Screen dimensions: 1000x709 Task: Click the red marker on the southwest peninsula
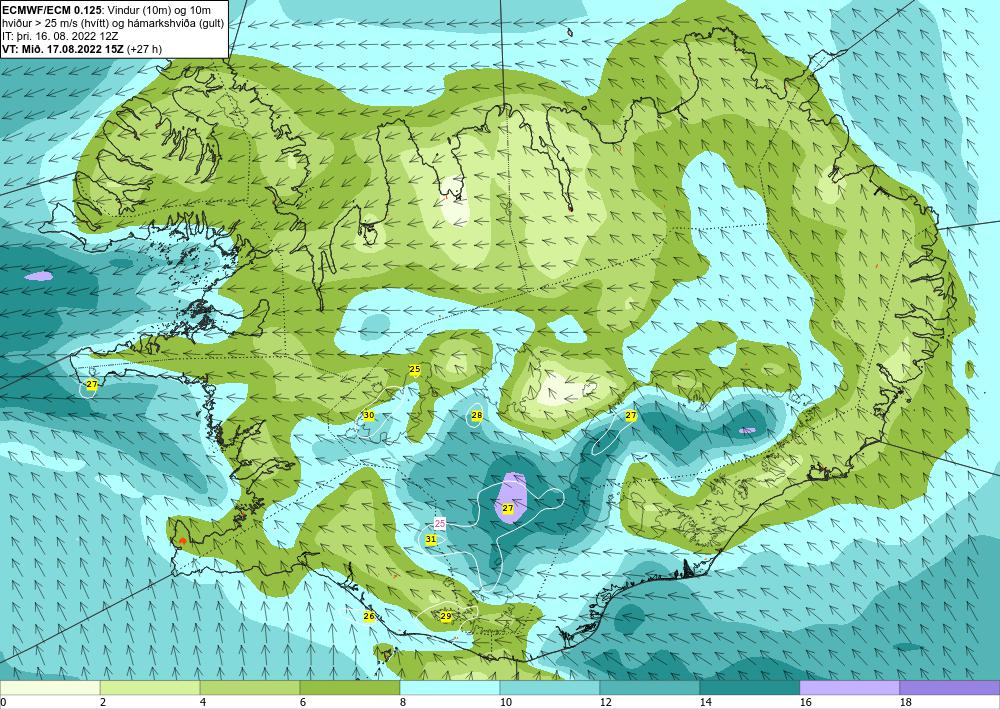coord(182,541)
